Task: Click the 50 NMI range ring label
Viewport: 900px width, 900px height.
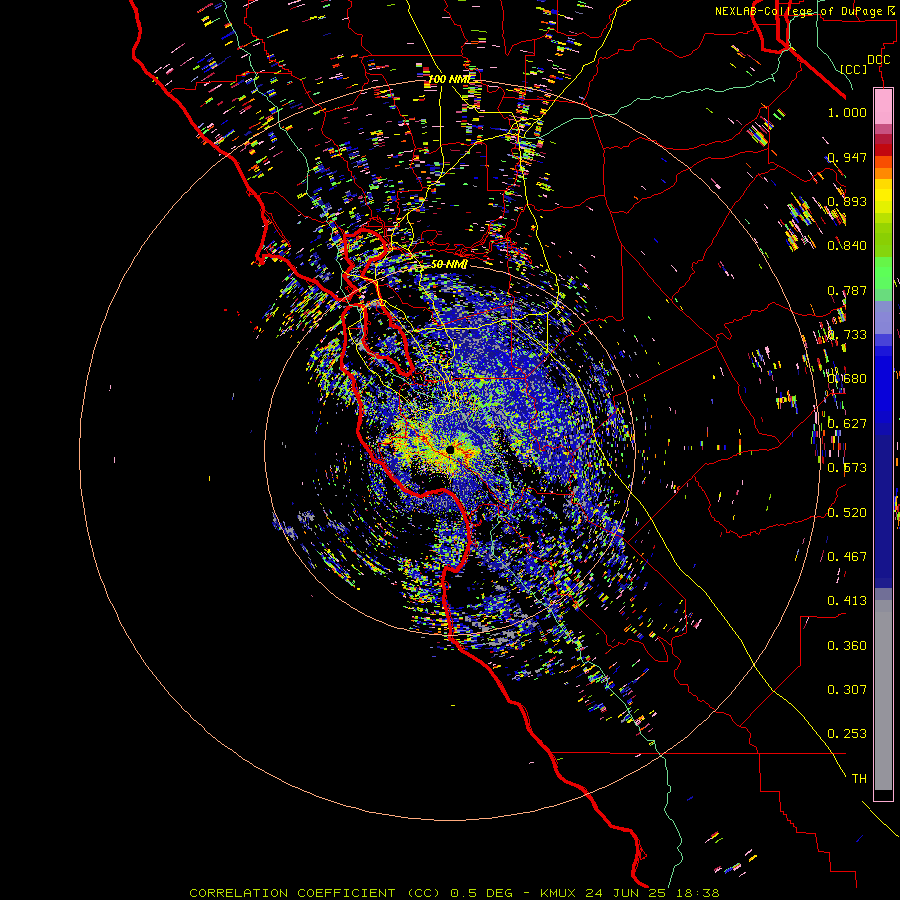Action: pyautogui.click(x=449, y=265)
